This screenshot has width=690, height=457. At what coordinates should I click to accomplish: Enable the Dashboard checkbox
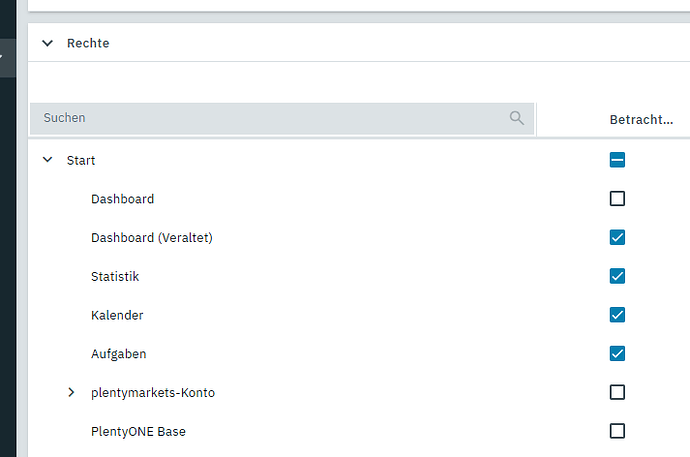point(617,198)
